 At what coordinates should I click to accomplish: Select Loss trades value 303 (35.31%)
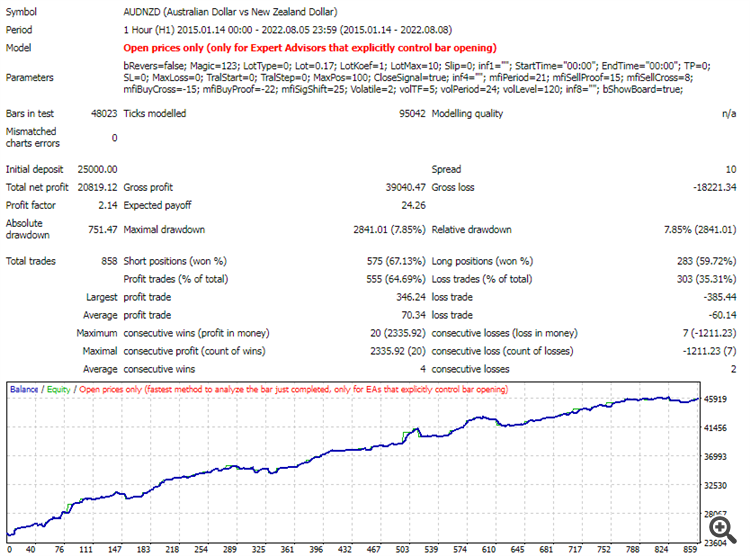coord(706,279)
